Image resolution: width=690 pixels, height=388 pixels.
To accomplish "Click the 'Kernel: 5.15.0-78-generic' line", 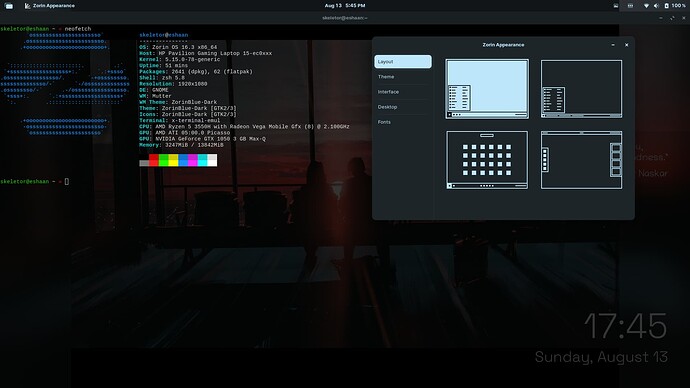I will pos(180,59).
